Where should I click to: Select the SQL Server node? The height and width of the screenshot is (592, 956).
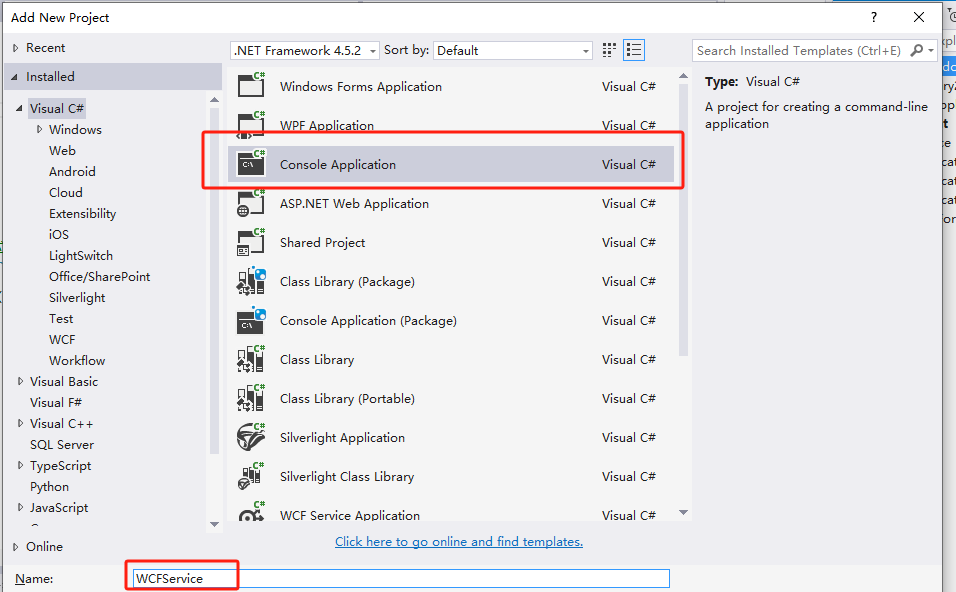62,444
